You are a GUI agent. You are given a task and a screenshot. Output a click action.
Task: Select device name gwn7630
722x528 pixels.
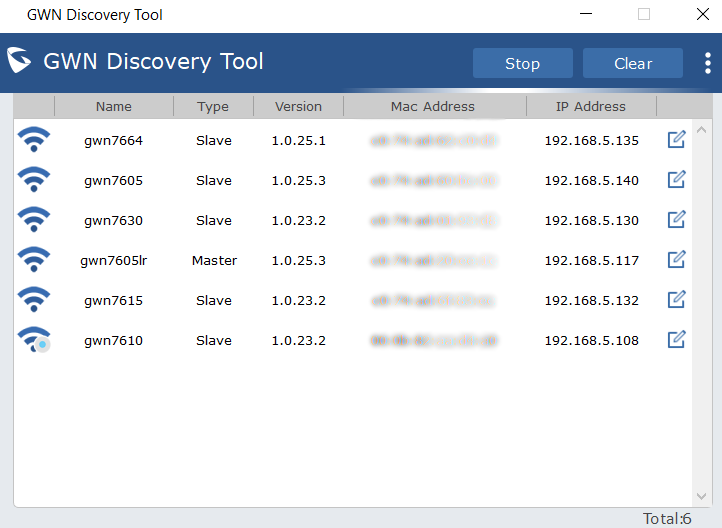(113, 221)
